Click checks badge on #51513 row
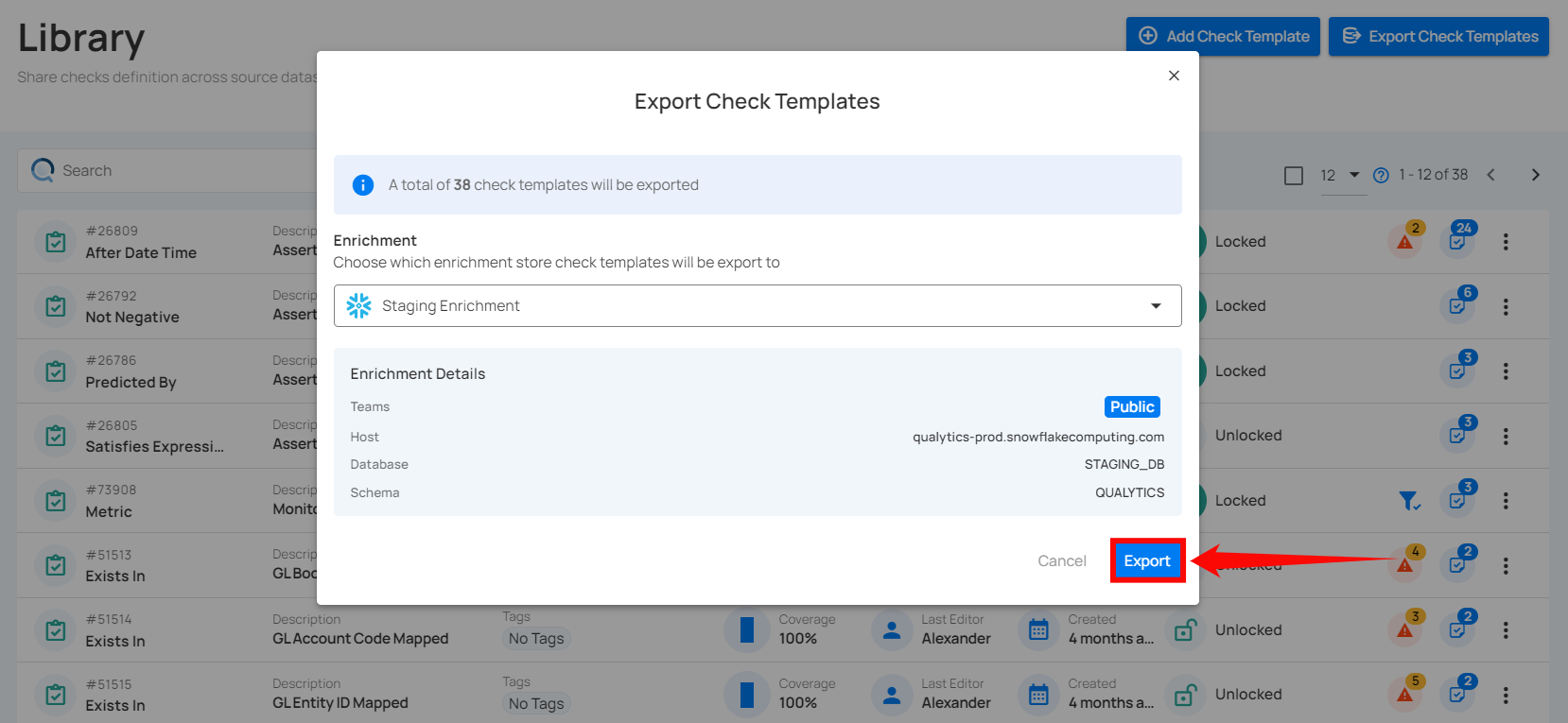The image size is (1568, 723). [1457, 564]
